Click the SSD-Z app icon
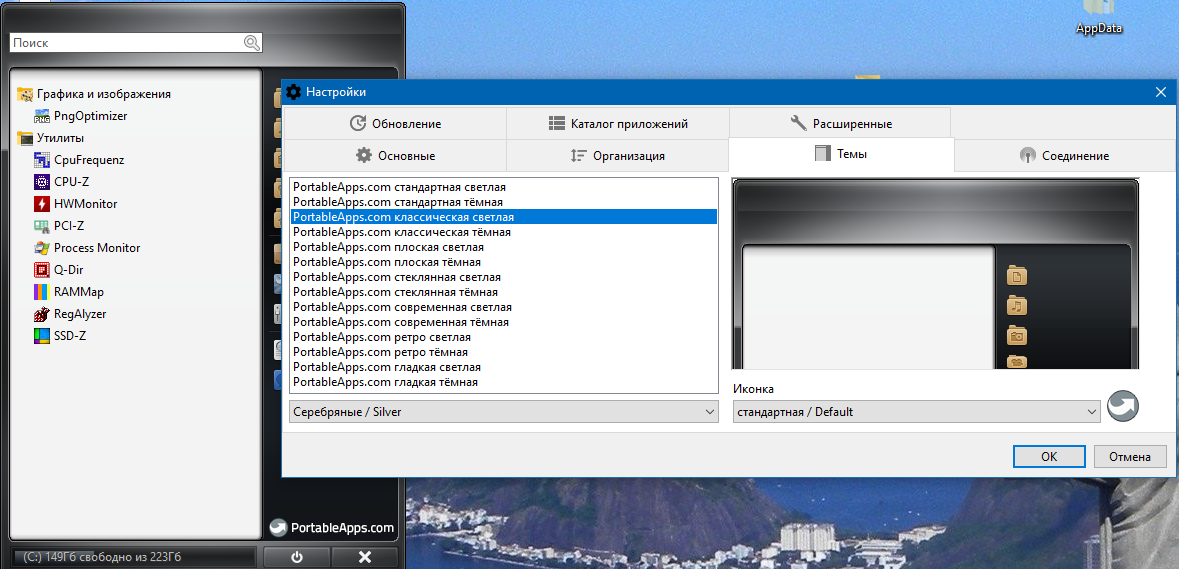The width and height of the screenshot is (1179, 569). click(42, 335)
